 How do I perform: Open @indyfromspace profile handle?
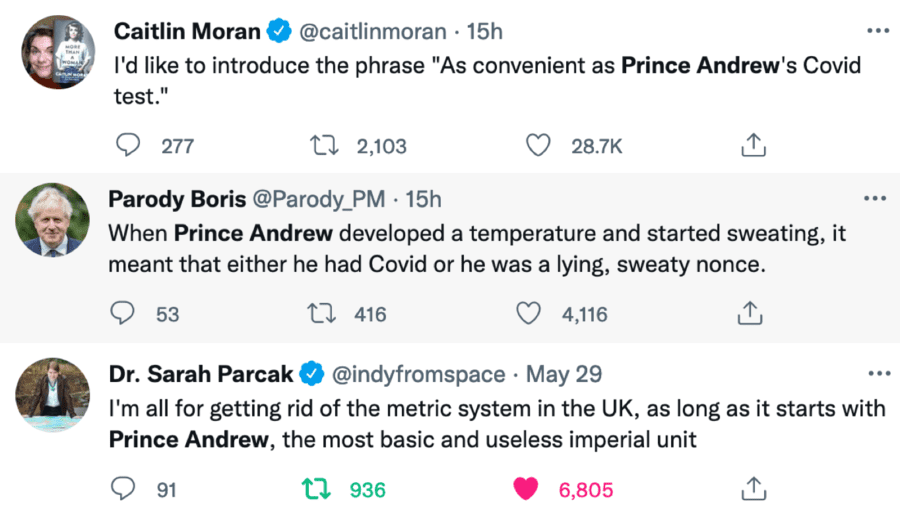coord(418,374)
